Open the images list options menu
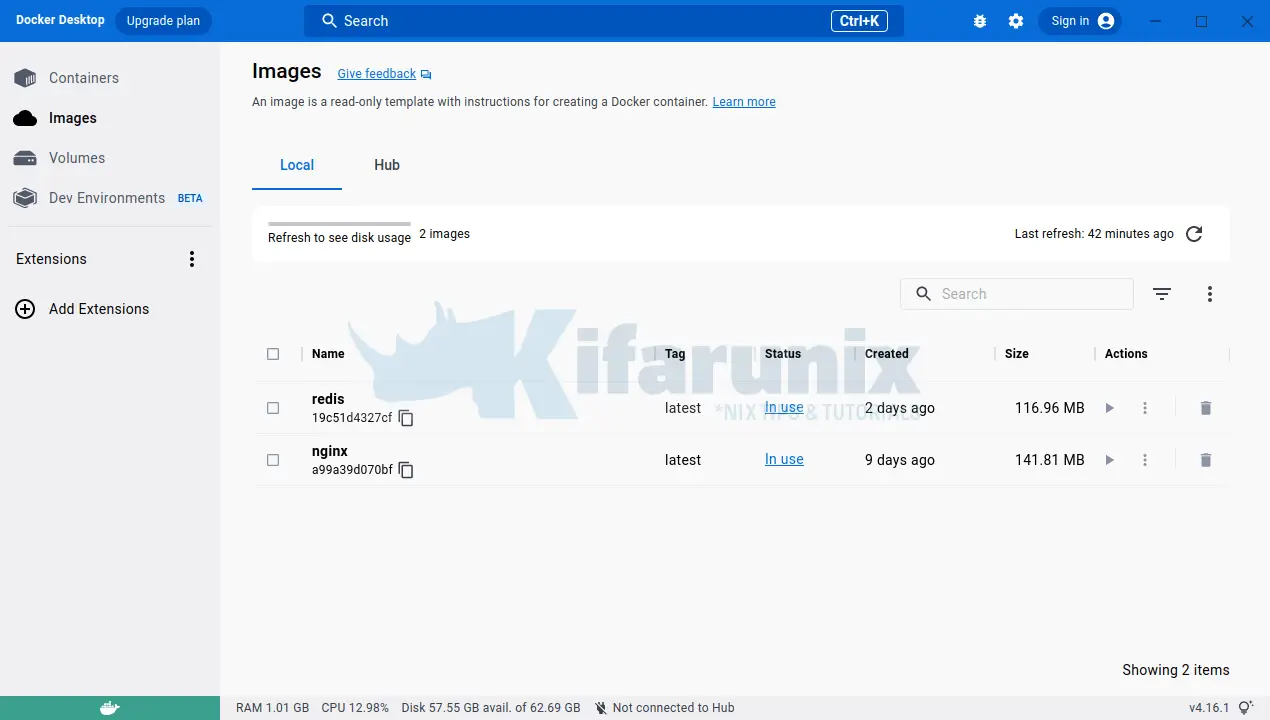The height and width of the screenshot is (720, 1270). [x=1209, y=293]
